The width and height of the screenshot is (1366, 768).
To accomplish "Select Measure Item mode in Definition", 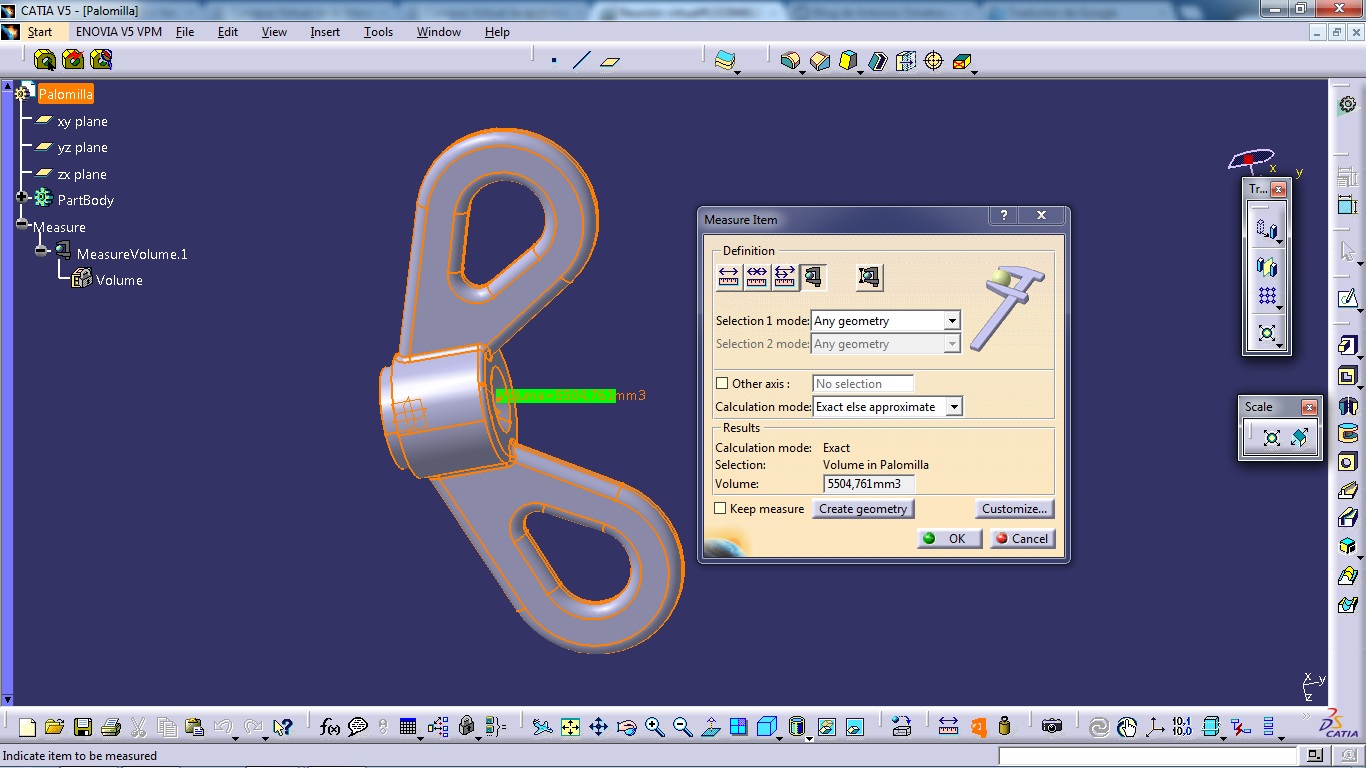I will (813, 277).
